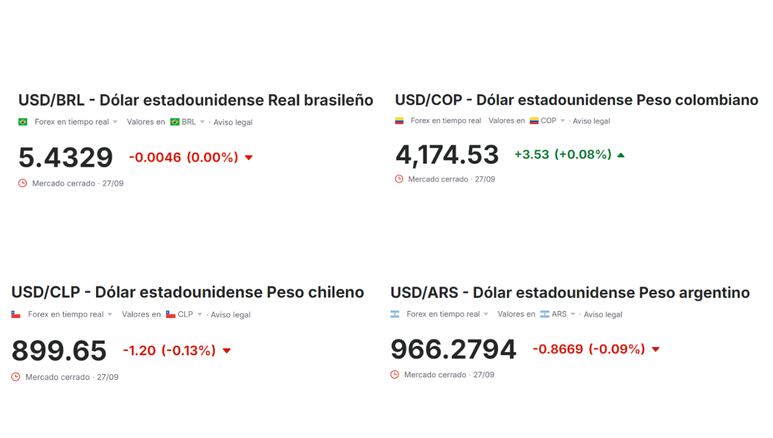Expand the Forex en tiempo real dropdown for USD/ARS

point(486,314)
